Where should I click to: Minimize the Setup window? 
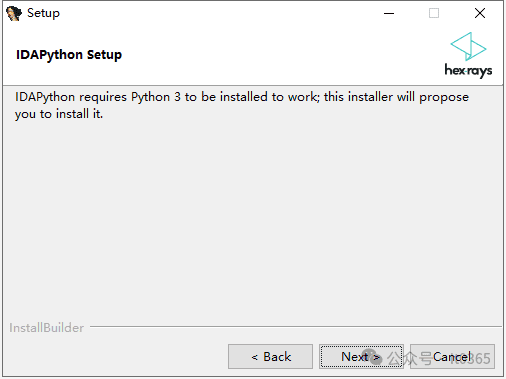(389, 13)
